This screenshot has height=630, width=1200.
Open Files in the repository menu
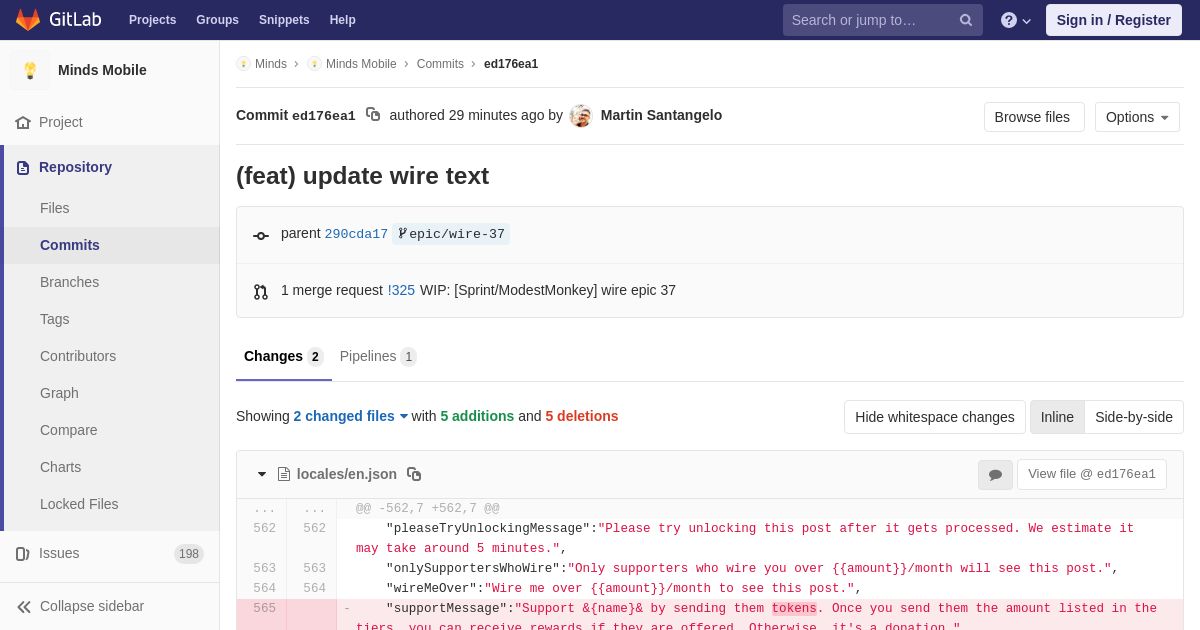112,208
